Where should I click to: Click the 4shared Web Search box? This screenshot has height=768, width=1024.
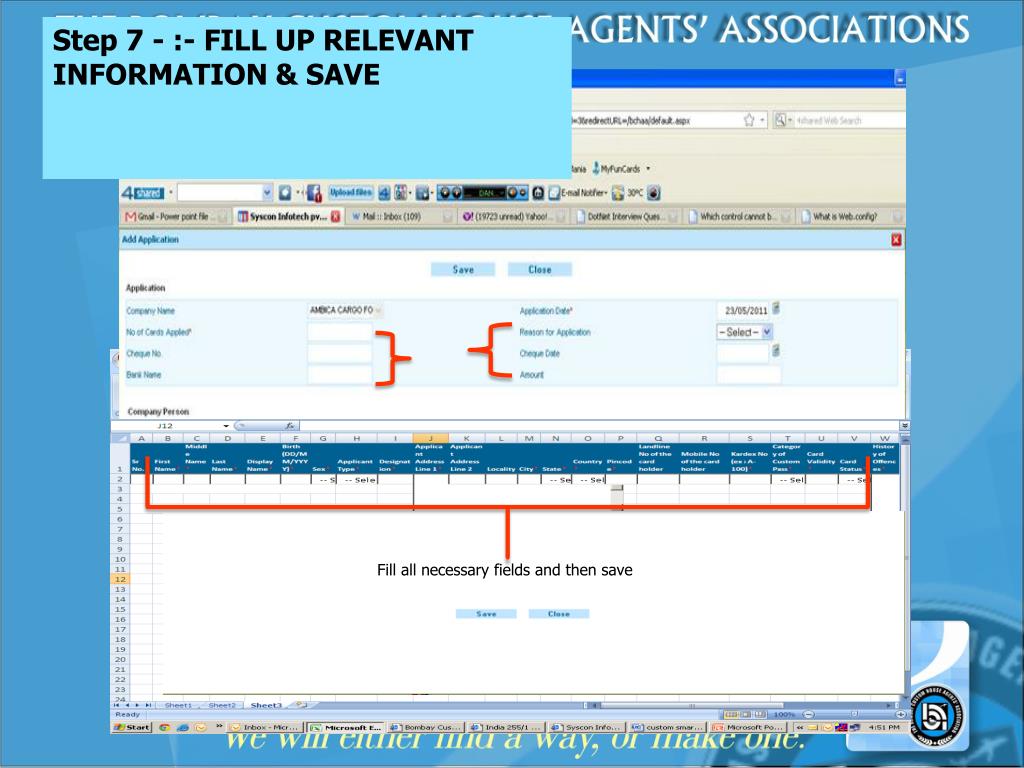click(849, 120)
